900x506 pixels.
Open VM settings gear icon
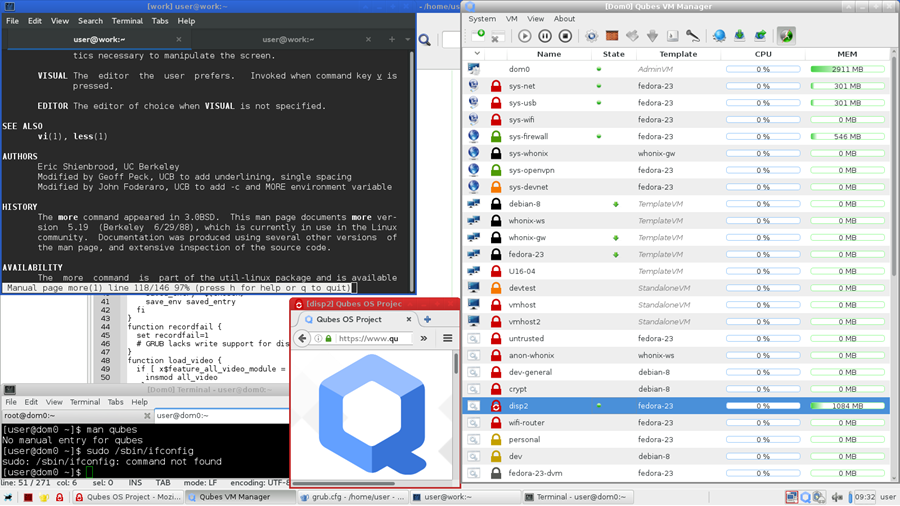591,36
